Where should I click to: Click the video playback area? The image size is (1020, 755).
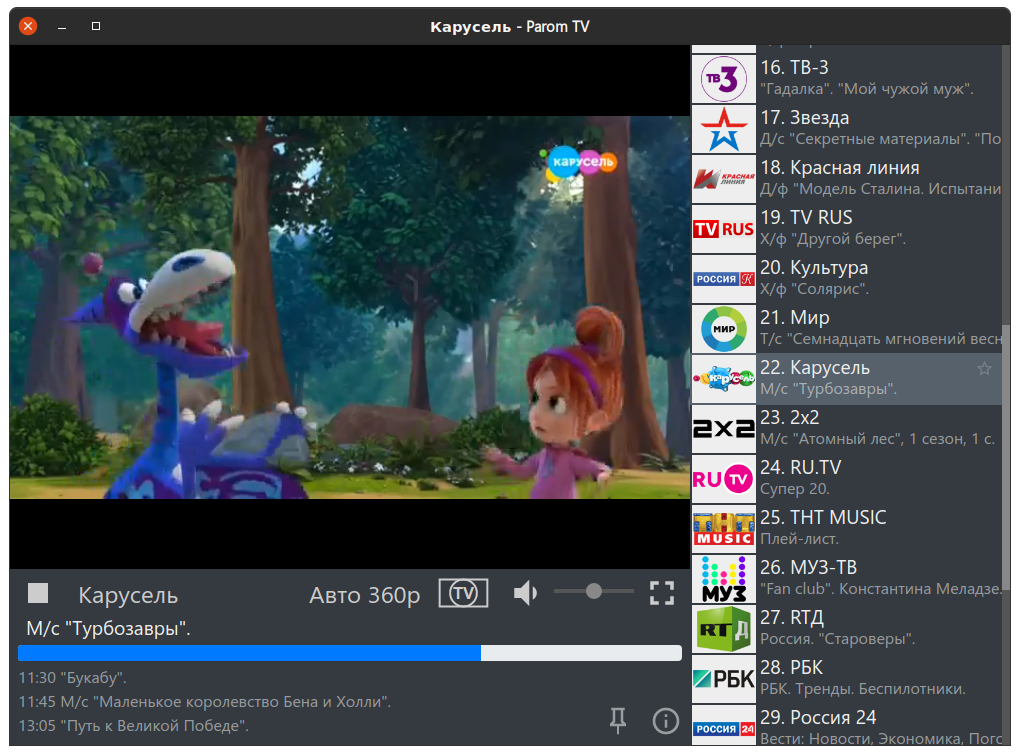350,307
